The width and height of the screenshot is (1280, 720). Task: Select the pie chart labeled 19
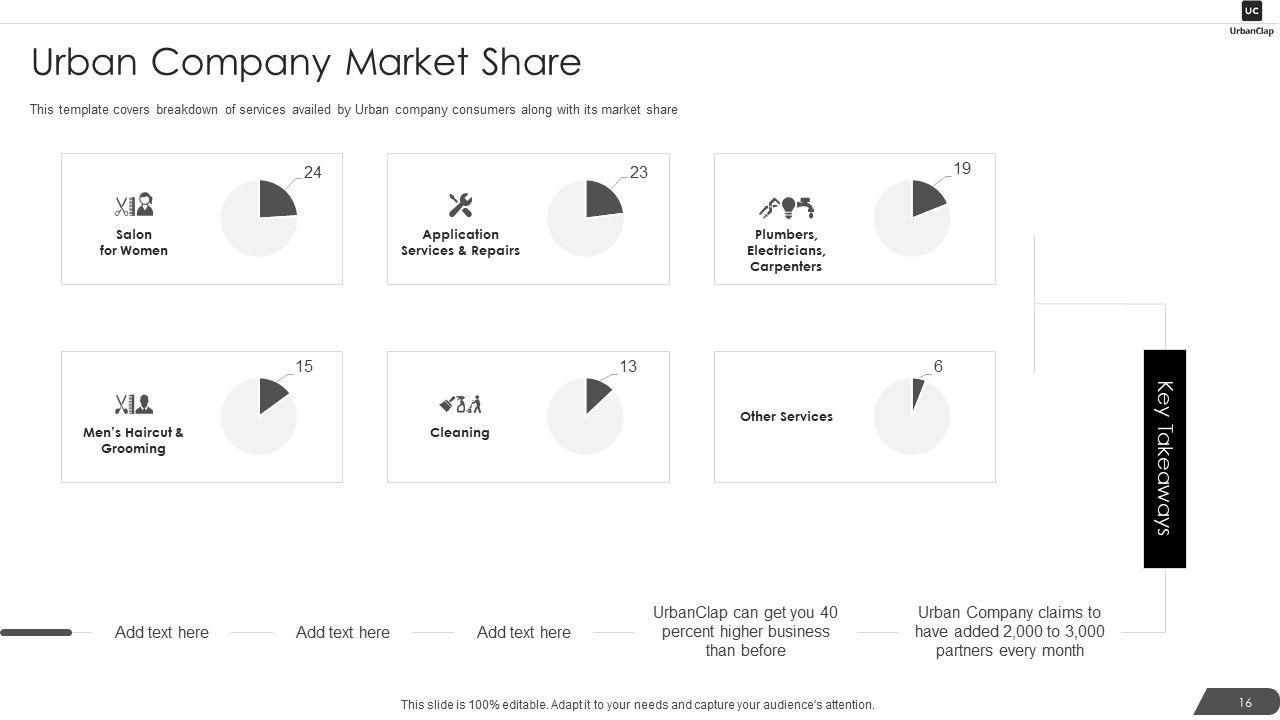[912, 218]
